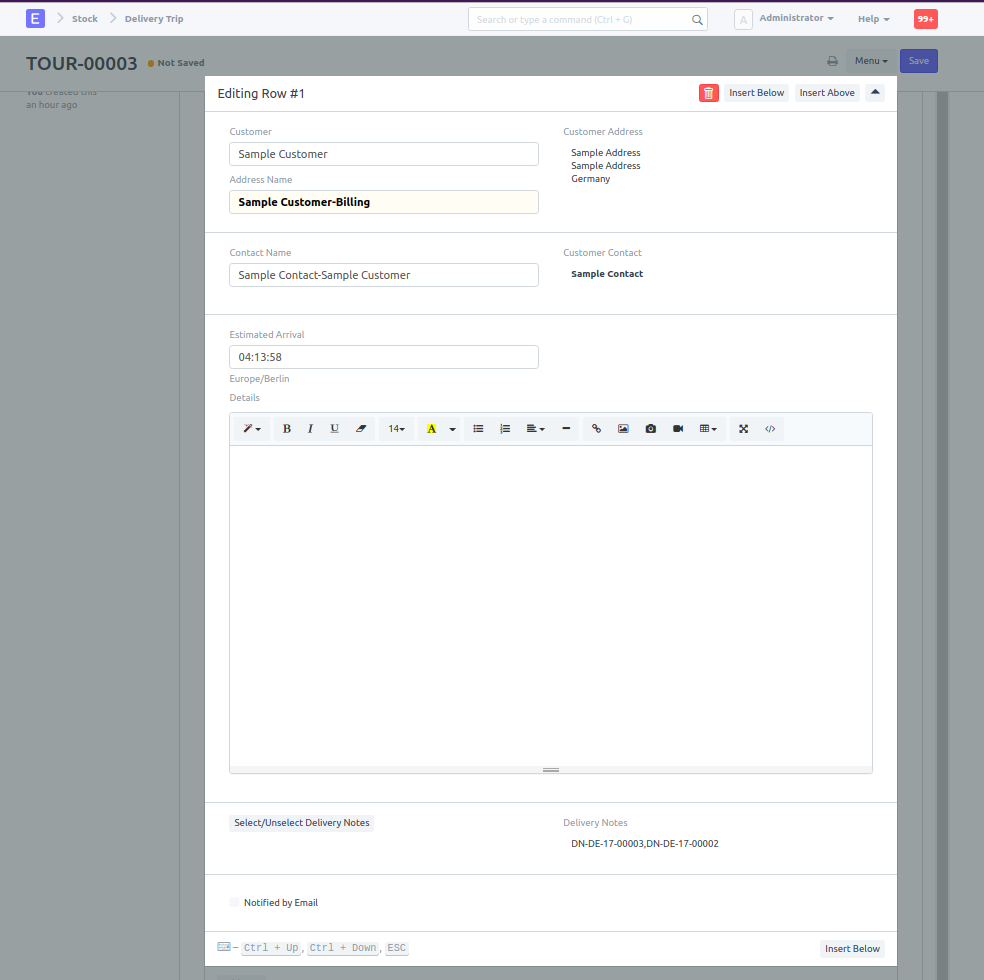Delete this row using the red trash icon
This screenshot has height=980, width=984.
coord(708,93)
